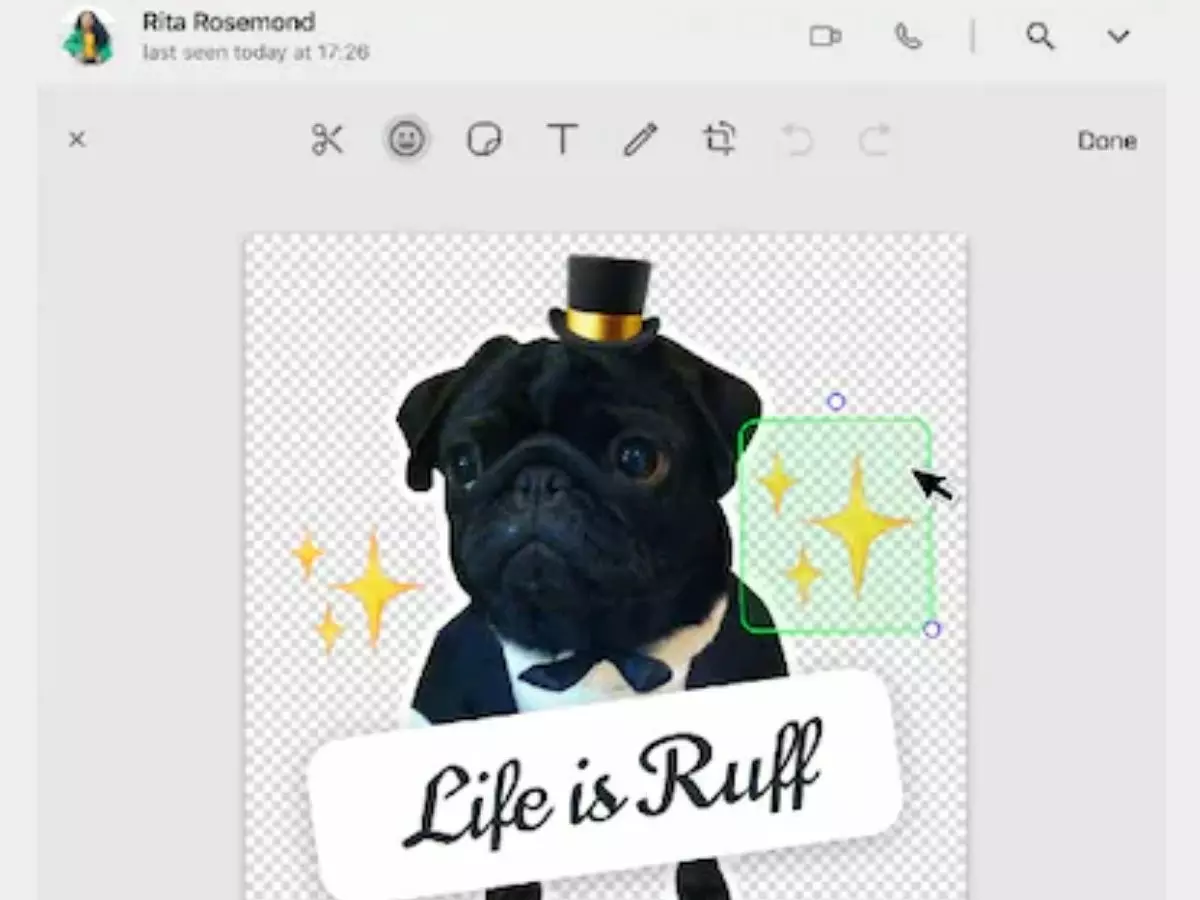Click the resize handle below selected sparkles
Viewport: 1200px width, 900px height.
[932, 629]
